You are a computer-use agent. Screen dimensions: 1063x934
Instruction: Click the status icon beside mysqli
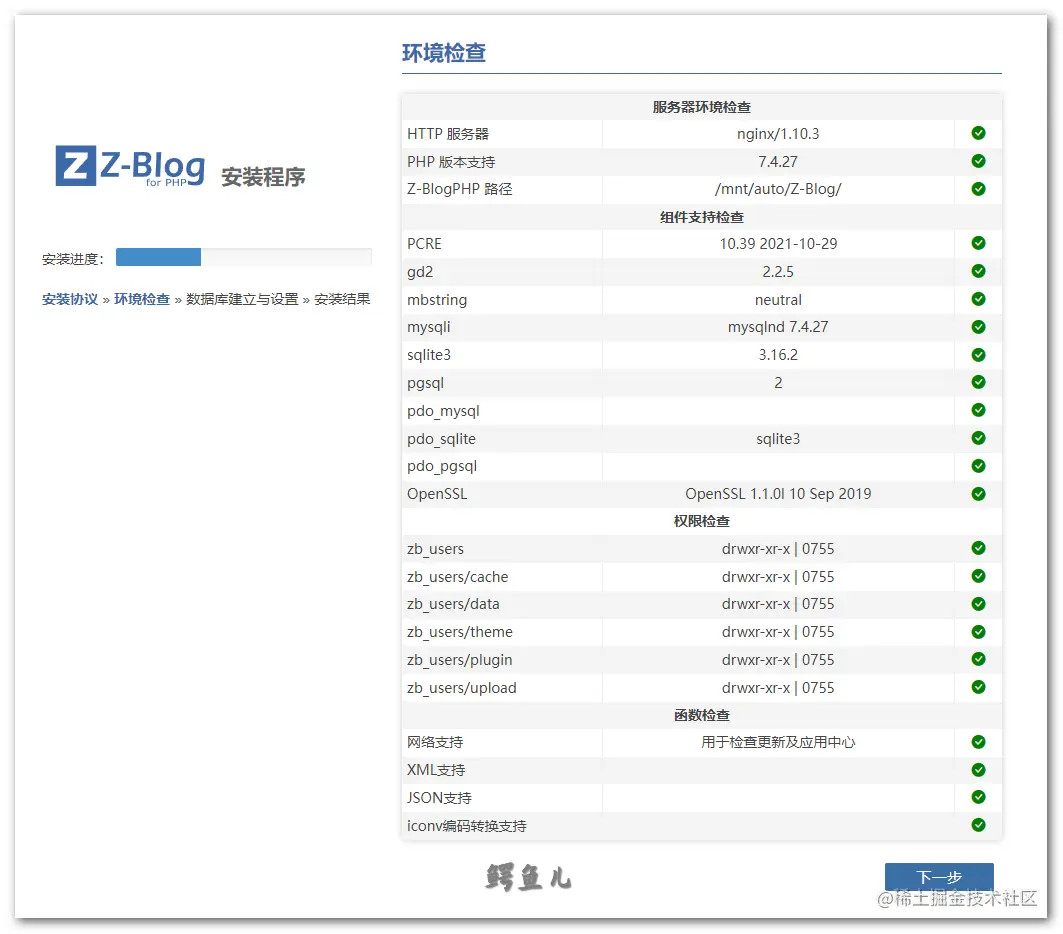coord(978,327)
